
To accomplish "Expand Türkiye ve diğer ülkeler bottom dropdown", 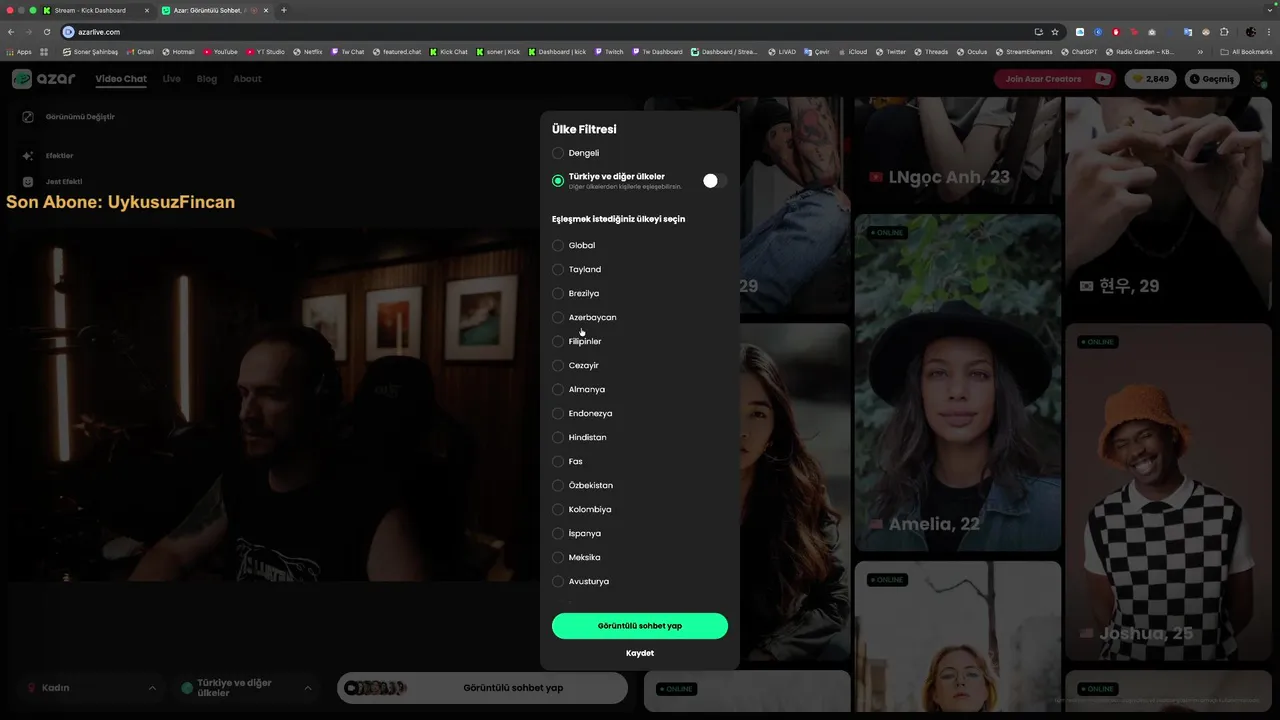I will pos(246,688).
